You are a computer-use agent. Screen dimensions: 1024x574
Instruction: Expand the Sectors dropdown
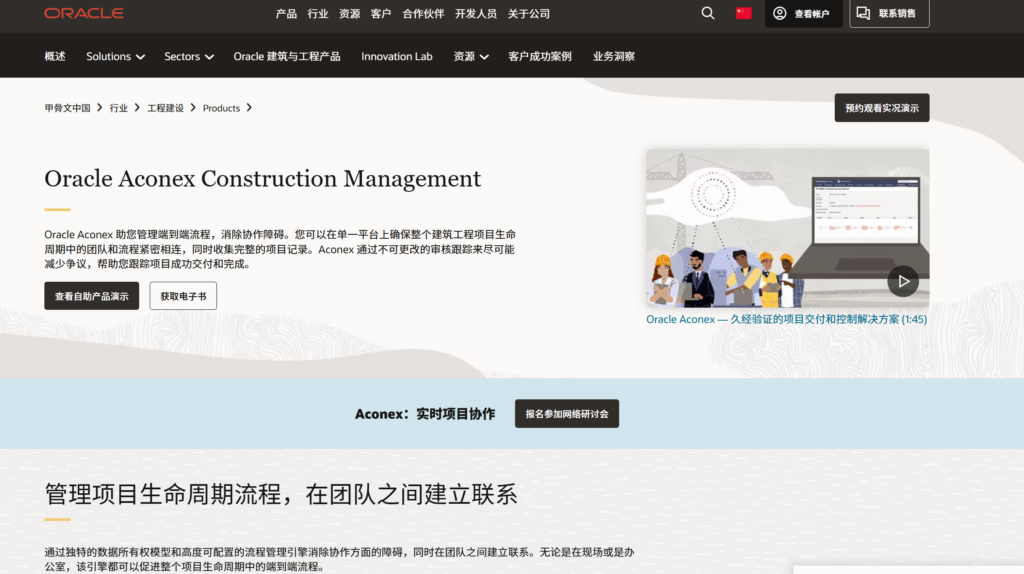click(189, 56)
